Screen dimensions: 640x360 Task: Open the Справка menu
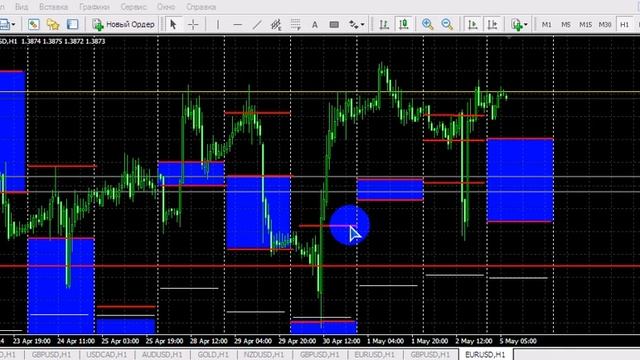(x=201, y=7)
